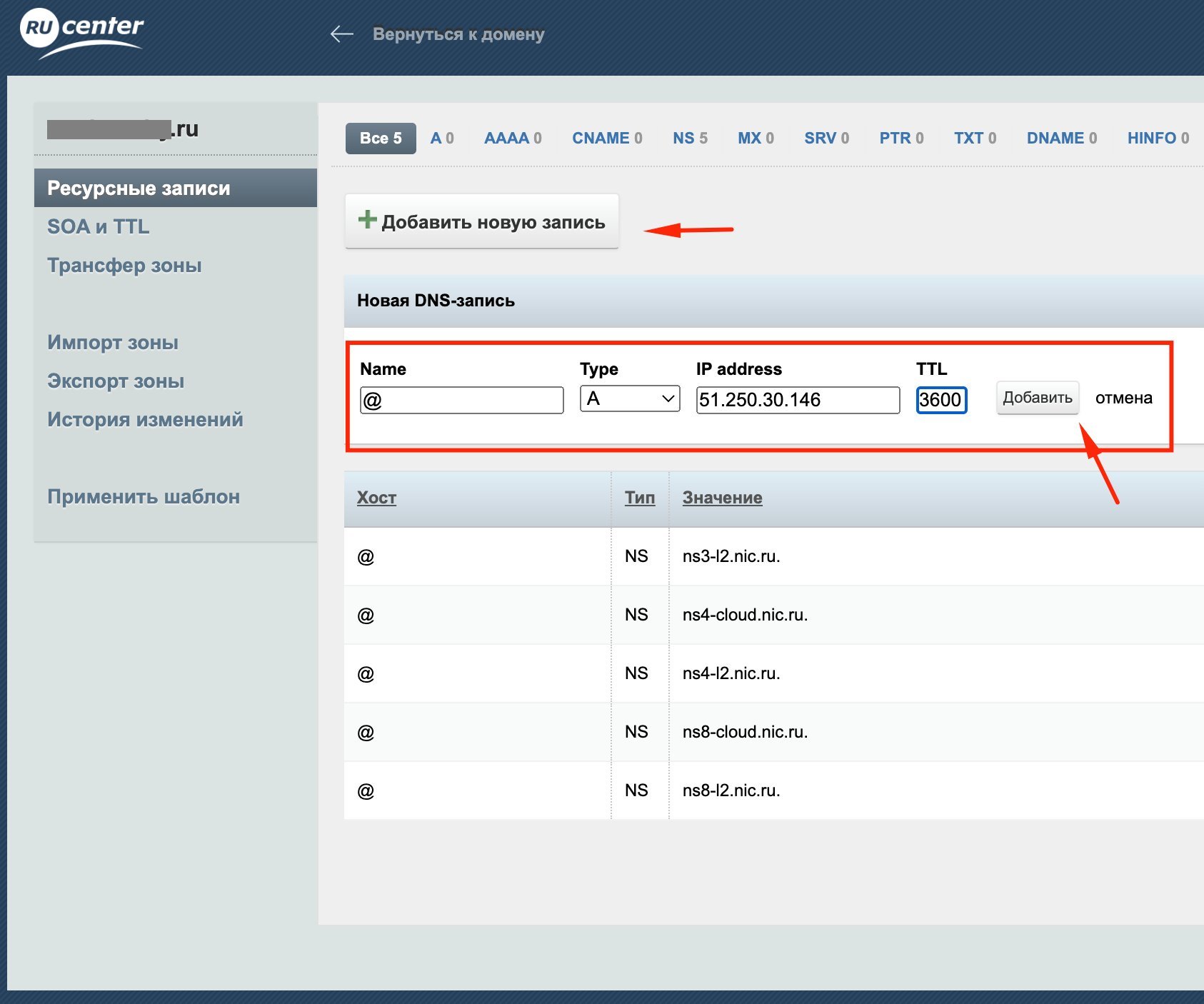Viewport: 1204px width, 1004px height.
Task: Click Применить шаблон
Action: pyautogui.click(x=144, y=496)
